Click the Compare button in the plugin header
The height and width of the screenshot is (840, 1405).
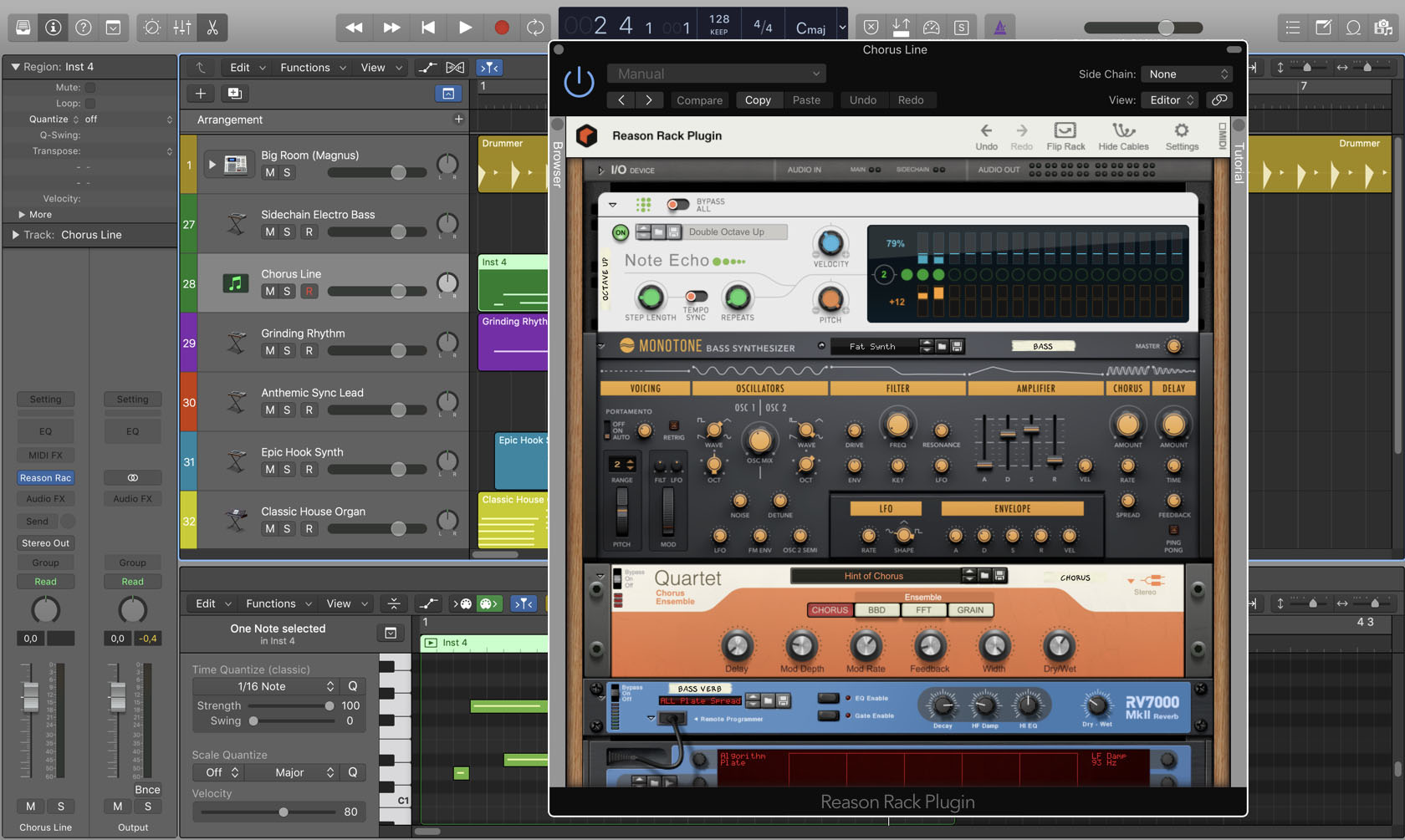(x=699, y=99)
